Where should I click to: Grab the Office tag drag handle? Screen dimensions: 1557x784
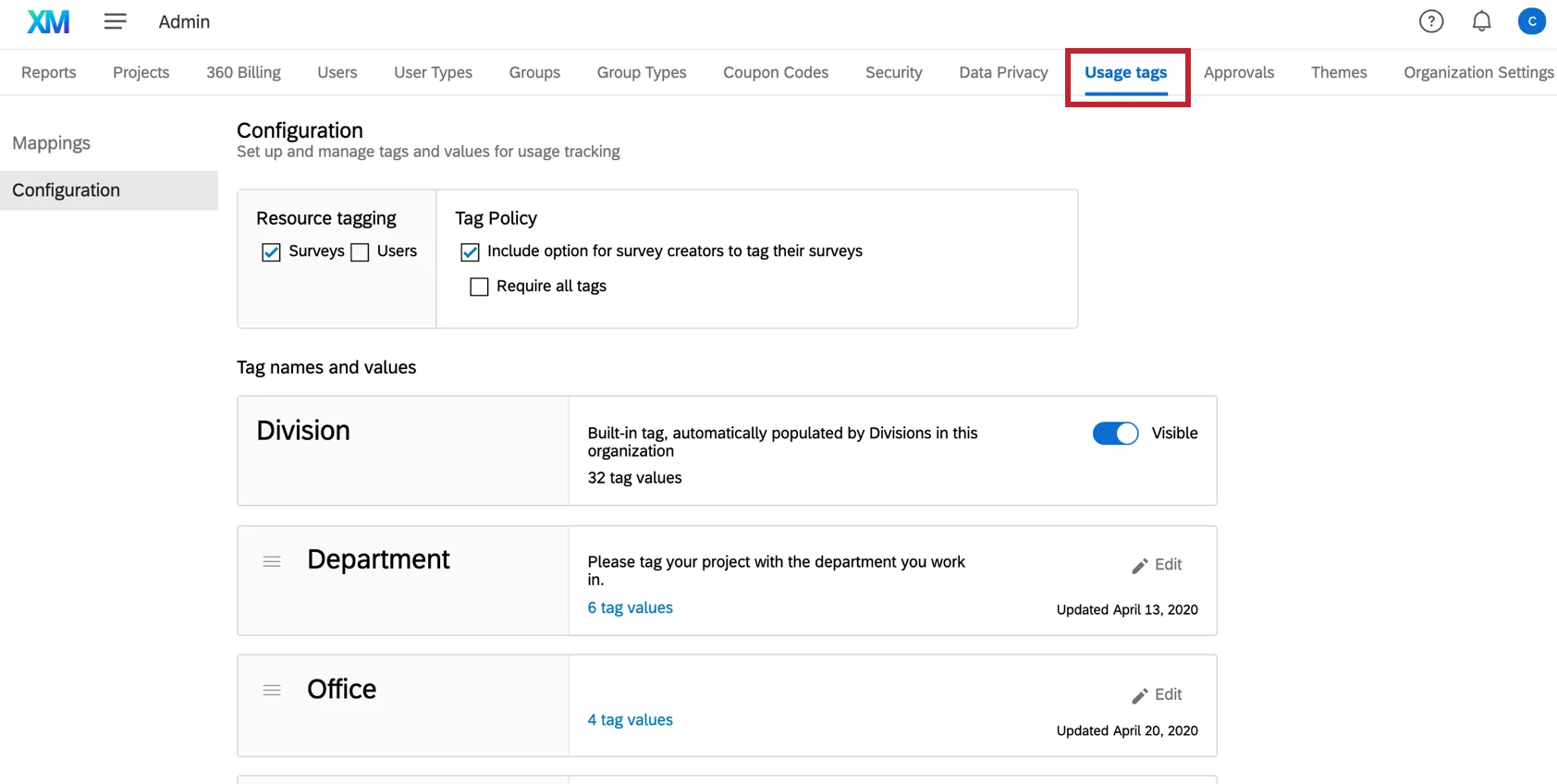pos(272,691)
